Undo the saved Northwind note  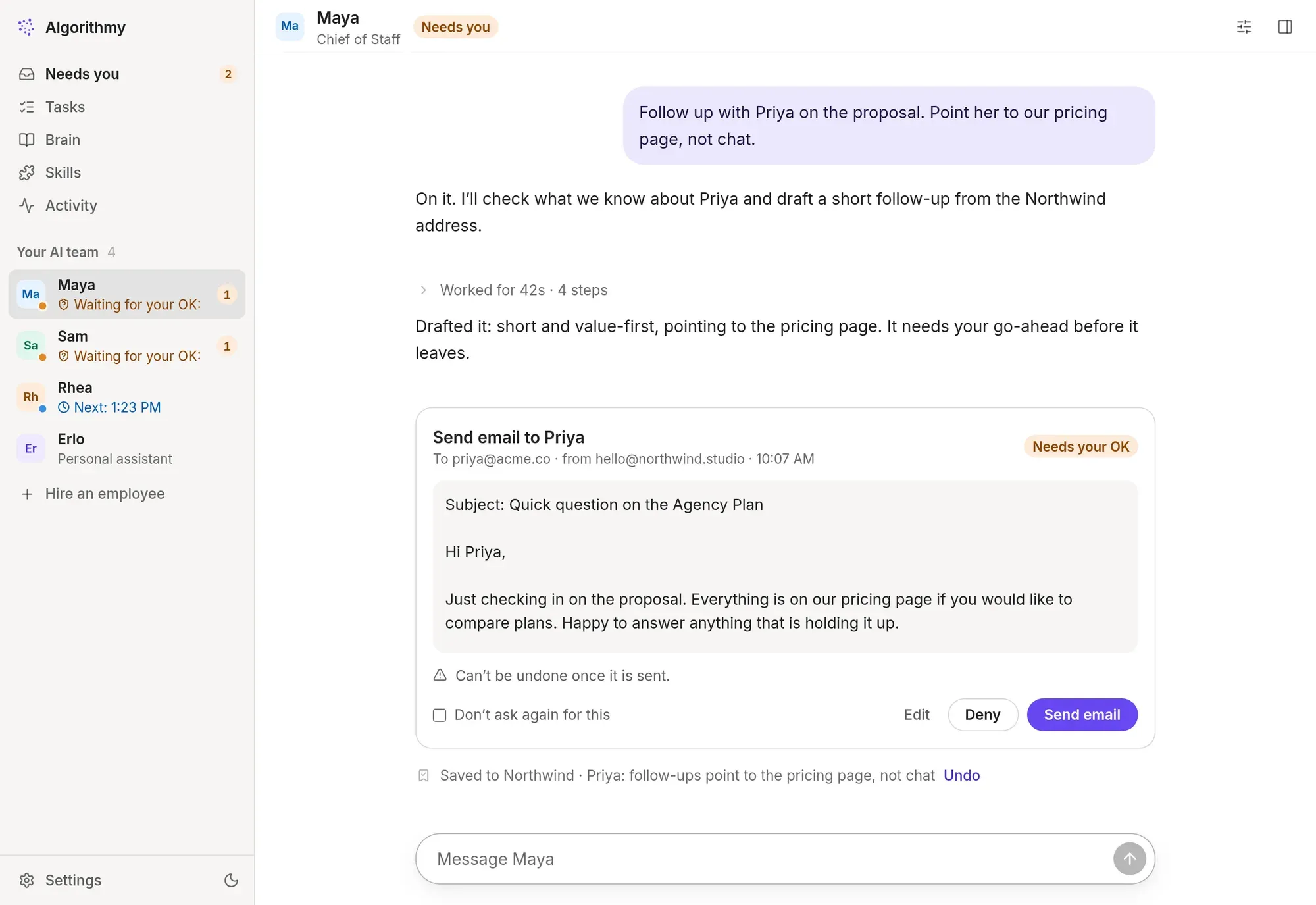tap(961, 775)
